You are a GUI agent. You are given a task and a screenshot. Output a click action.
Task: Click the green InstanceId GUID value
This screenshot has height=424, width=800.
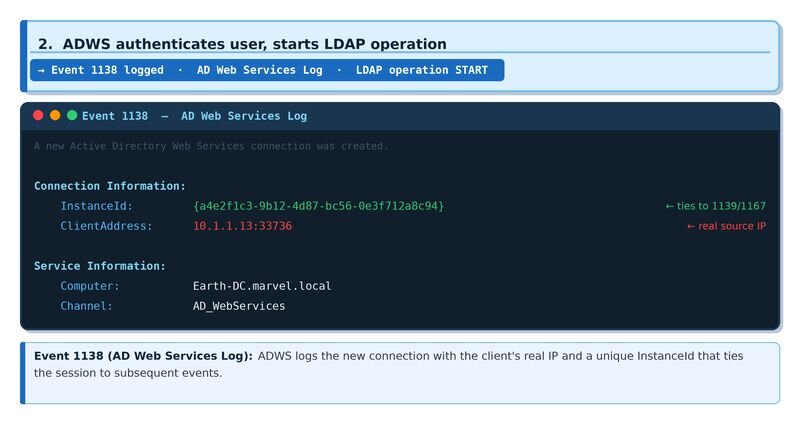point(318,206)
